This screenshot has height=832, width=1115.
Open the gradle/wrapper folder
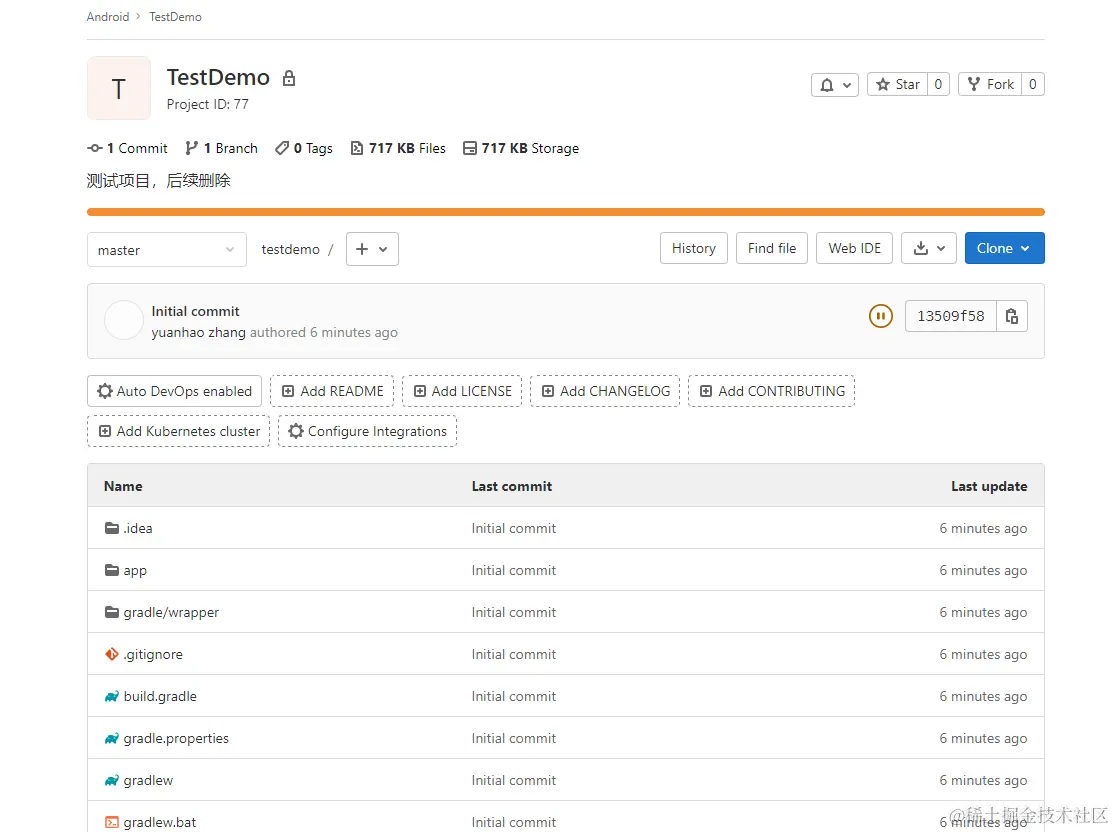(170, 612)
